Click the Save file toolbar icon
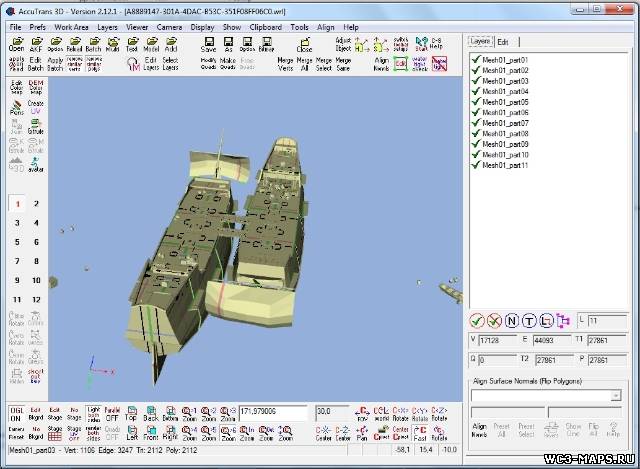This screenshot has height=469, width=640. point(209,43)
